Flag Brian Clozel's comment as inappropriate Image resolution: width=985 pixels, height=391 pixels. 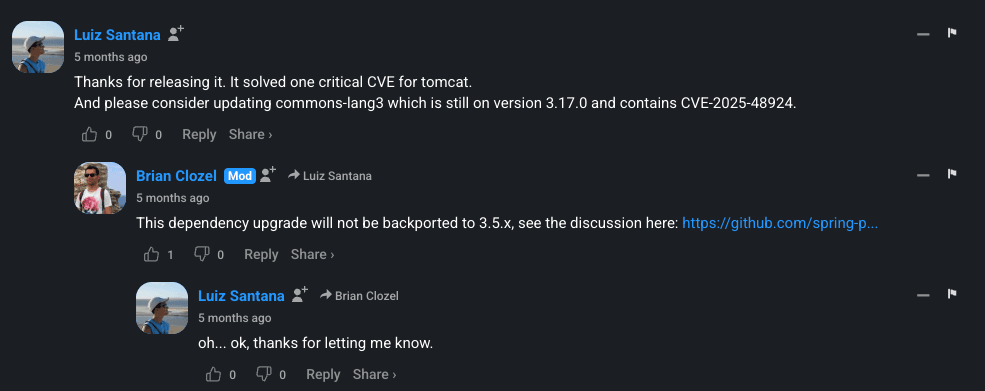(952, 174)
